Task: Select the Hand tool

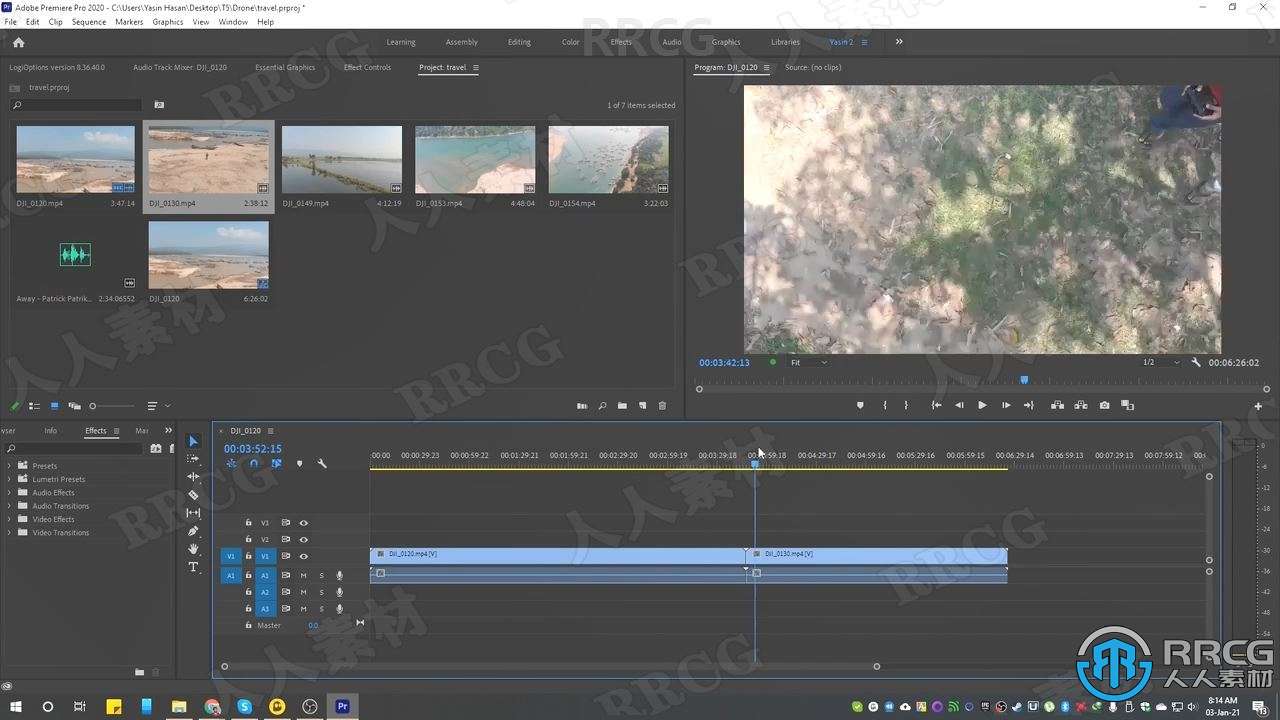Action: (x=193, y=549)
